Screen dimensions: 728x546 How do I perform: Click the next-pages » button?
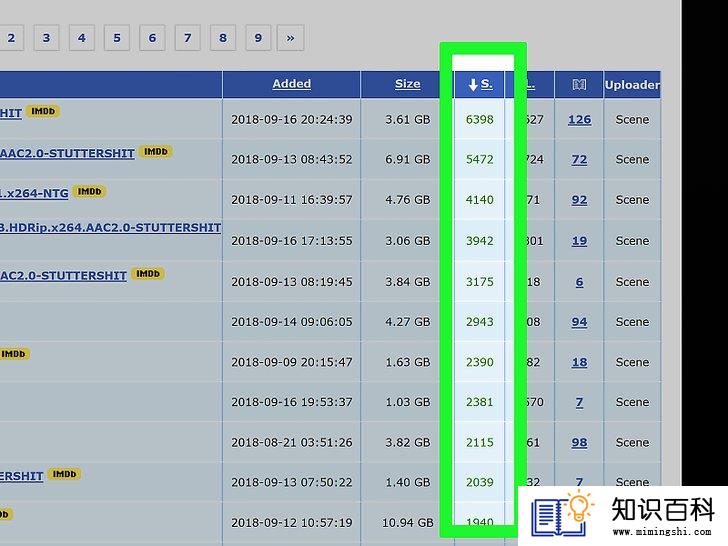point(291,38)
